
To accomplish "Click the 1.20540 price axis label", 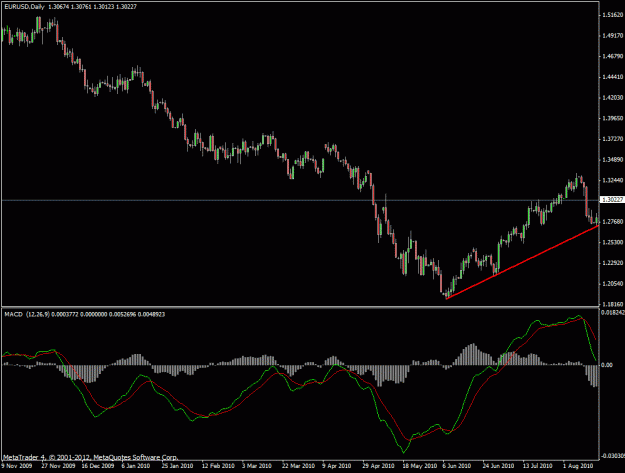I will click(x=613, y=284).
